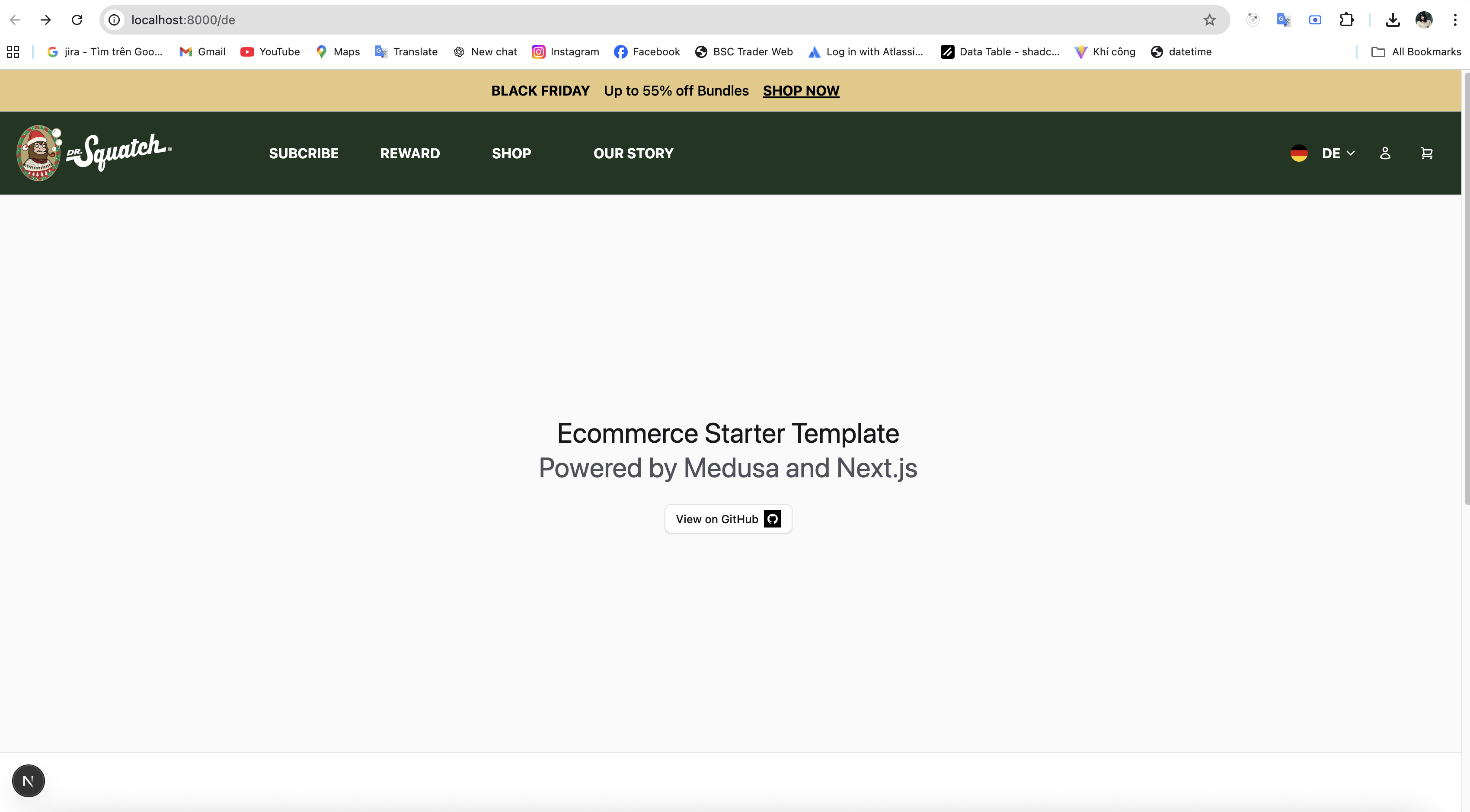Open the SHOP nav item
This screenshot has width=1470, height=812.
point(511,153)
